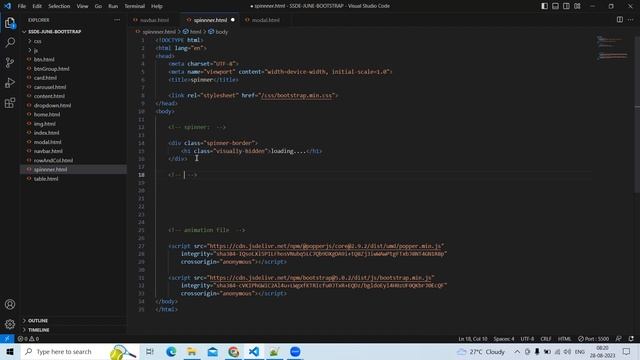Show errors and warnings count
Image resolution: width=640 pixels, height=360 pixels.
coord(28,339)
